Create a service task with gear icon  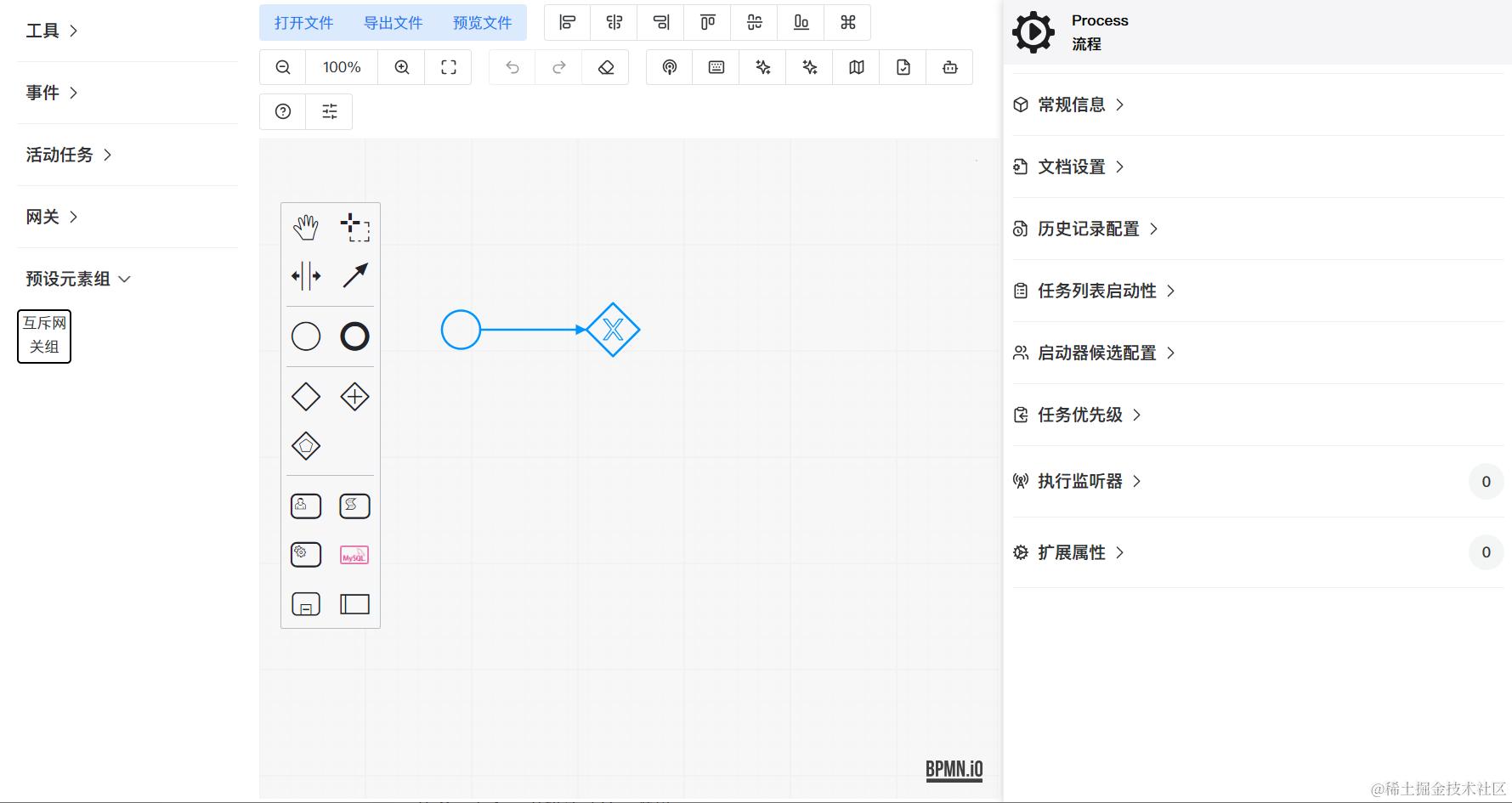click(x=306, y=555)
